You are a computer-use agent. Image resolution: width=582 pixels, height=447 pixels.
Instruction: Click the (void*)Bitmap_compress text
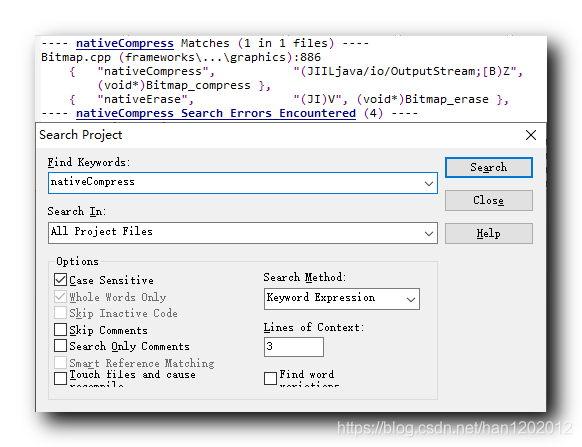click(174, 85)
